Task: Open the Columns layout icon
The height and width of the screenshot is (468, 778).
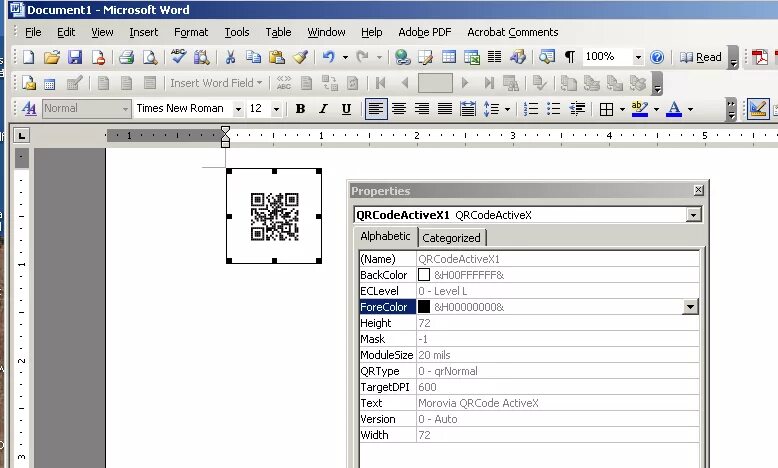Action: (494, 57)
